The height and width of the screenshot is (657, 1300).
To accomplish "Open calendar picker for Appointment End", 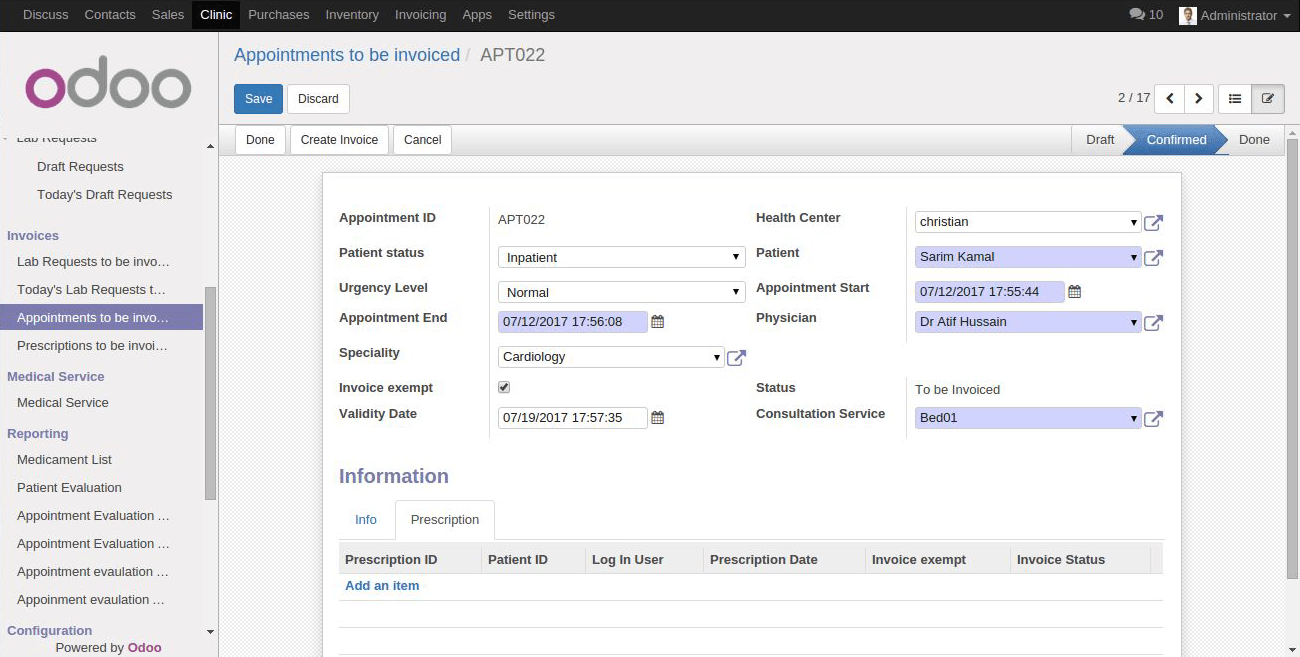I will pyautogui.click(x=658, y=322).
